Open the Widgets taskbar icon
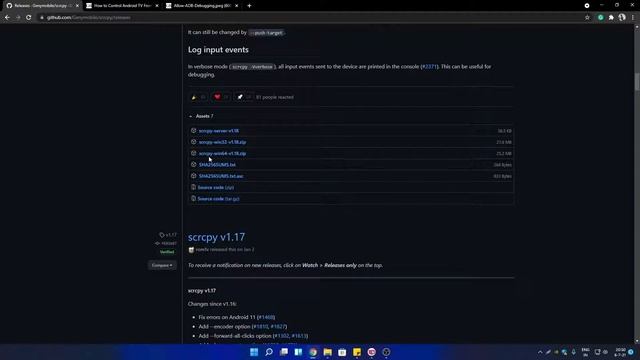Screen dimensions: 640x360 click(298, 352)
